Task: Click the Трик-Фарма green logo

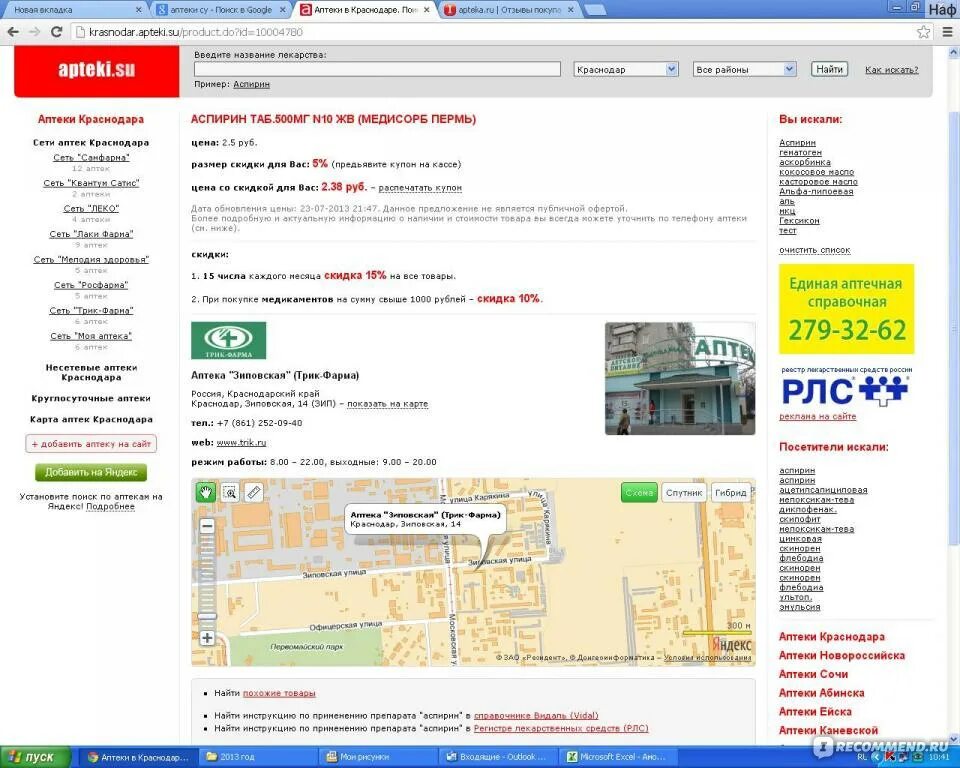Action: click(x=228, y=340)
